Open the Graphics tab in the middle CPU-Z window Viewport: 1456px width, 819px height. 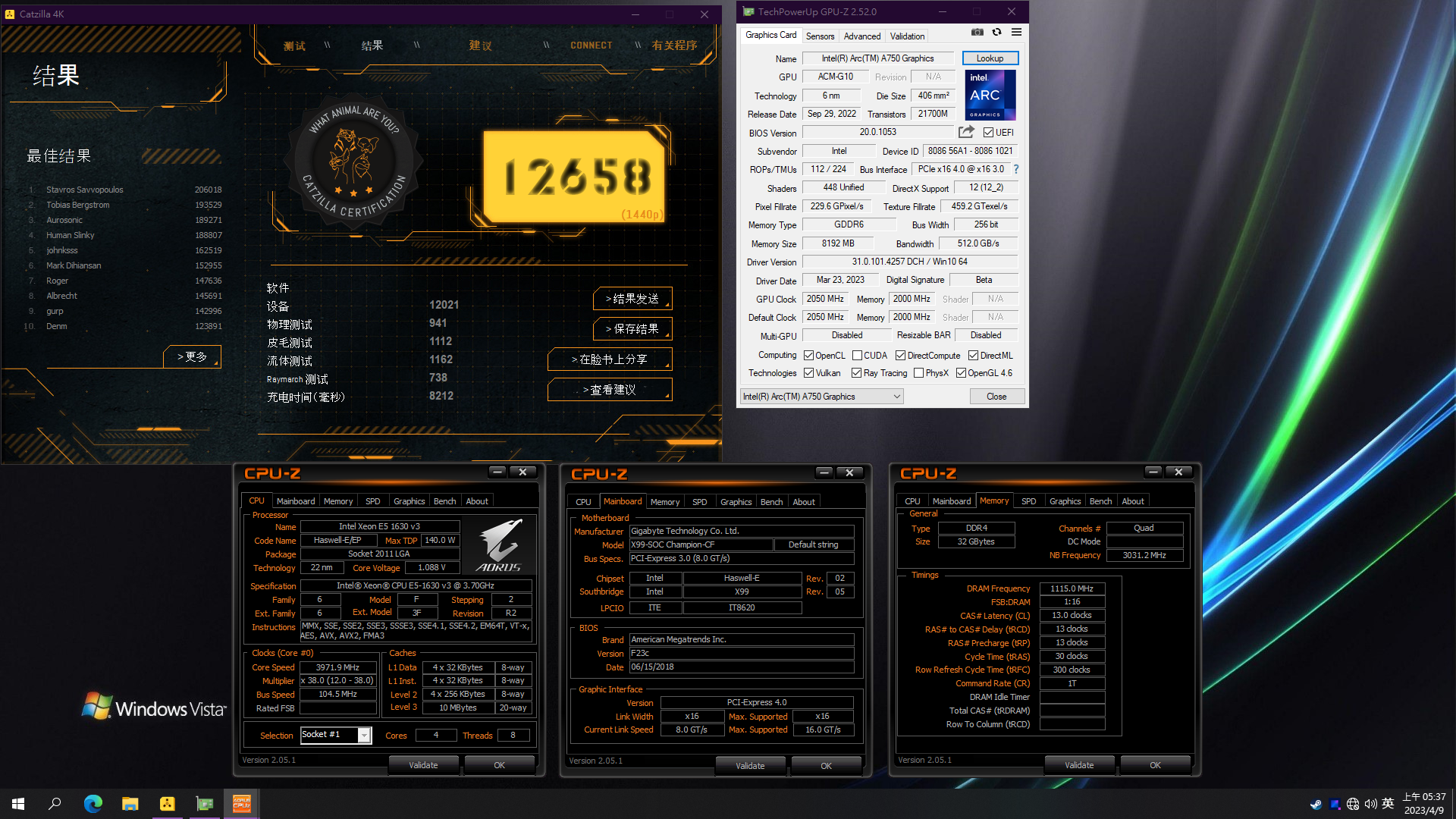pyautogui.click(x=736, y=502)
